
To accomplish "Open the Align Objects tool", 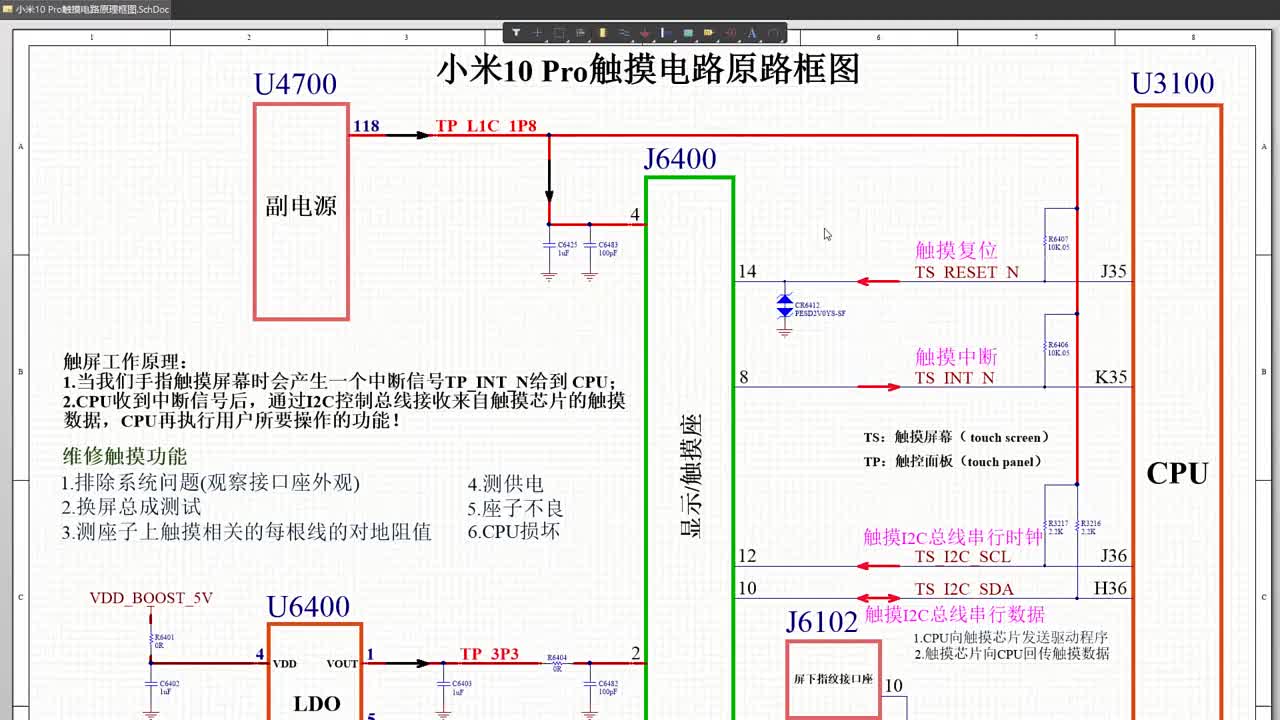I will tap(580, 33).
